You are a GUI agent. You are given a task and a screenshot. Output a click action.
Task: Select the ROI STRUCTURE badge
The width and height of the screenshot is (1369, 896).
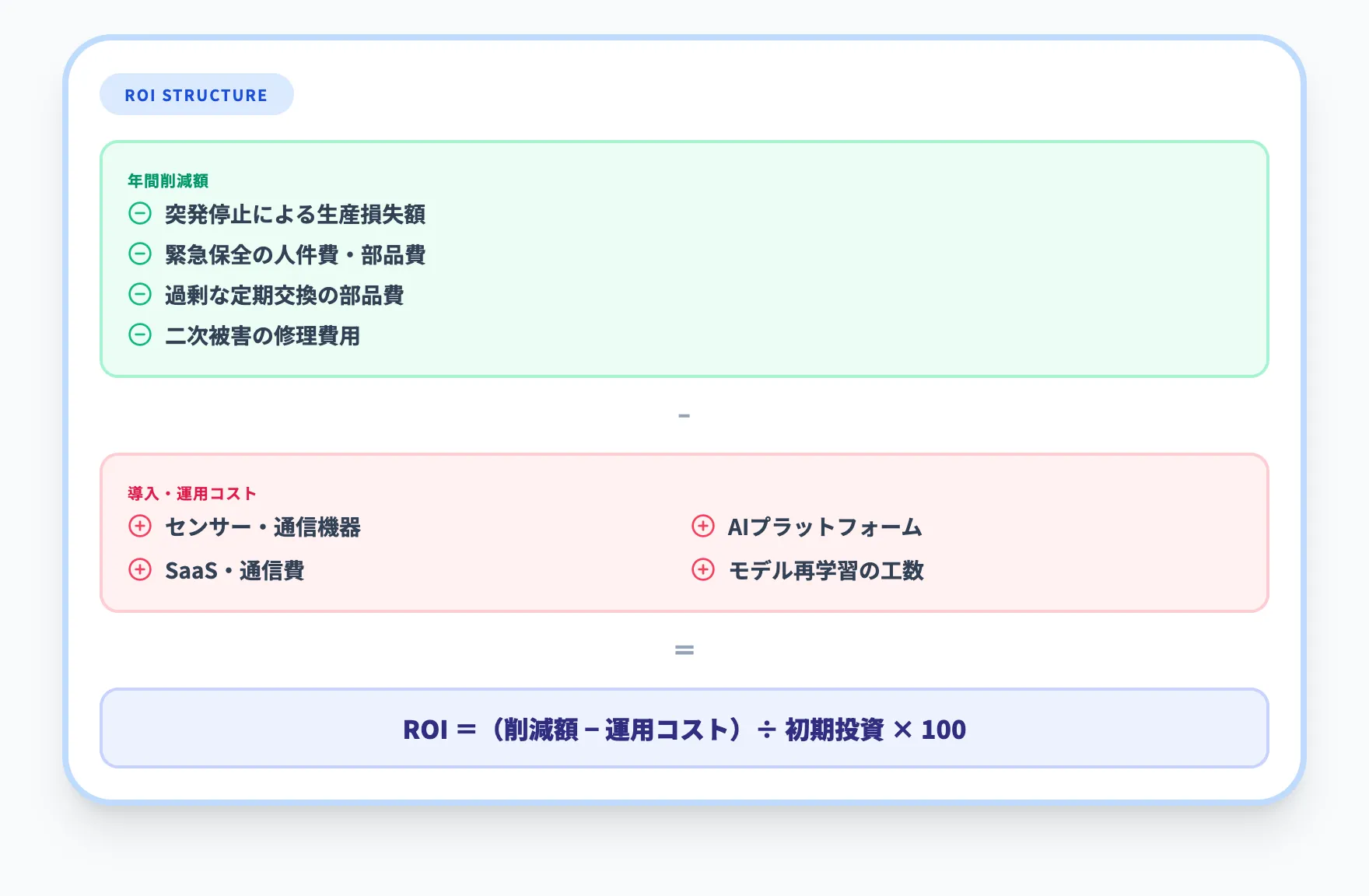pos(197,94)
